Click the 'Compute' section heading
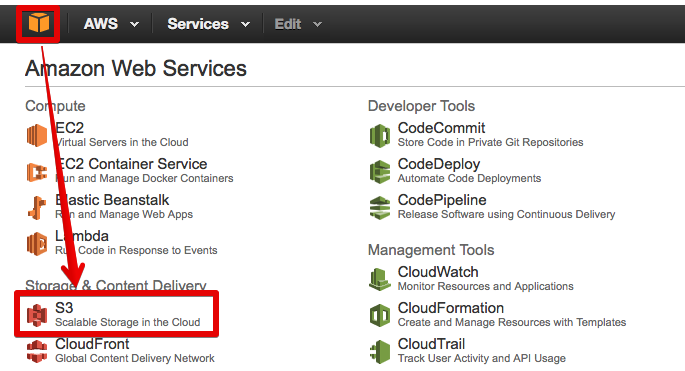Screen dimensions: 685x371 point(55,106)
